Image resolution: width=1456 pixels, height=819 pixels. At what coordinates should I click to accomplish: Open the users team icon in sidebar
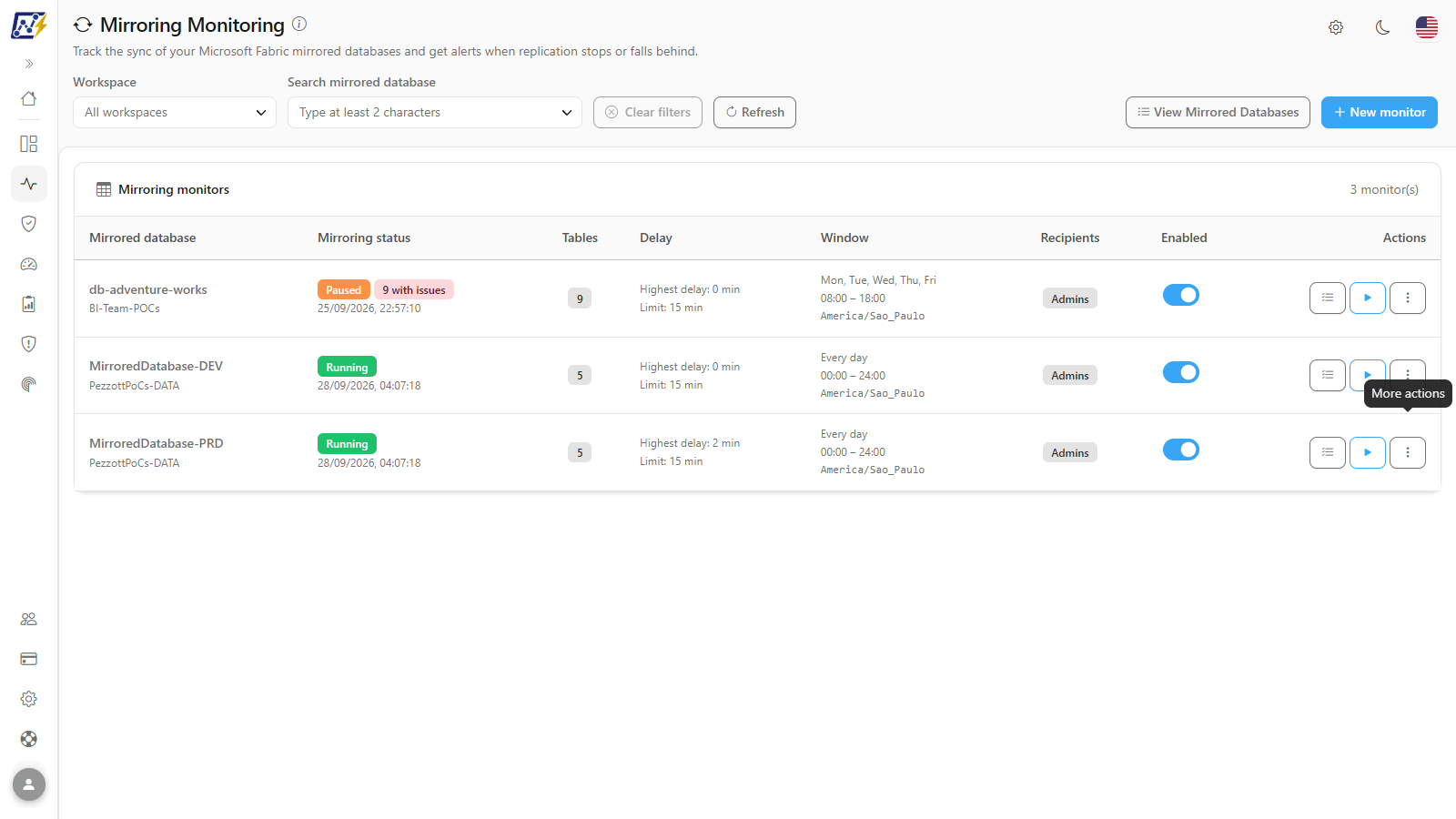pyautogui.click(x=29, y=619)
